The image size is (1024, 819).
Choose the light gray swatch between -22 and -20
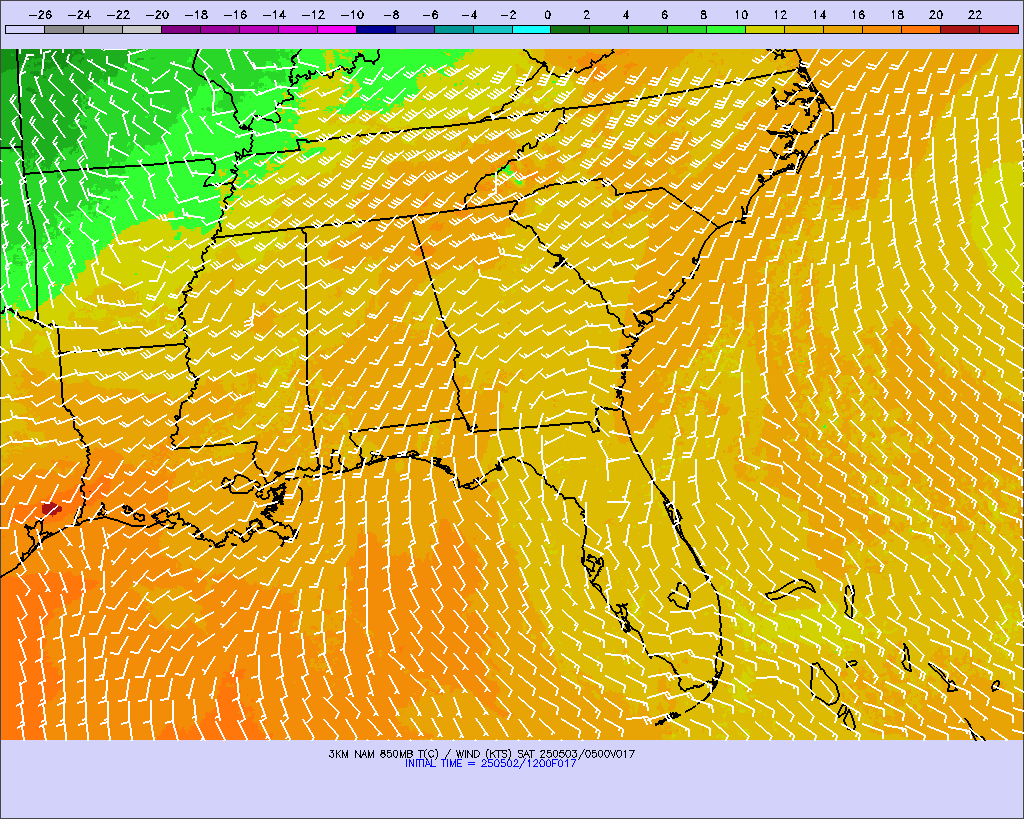pyautogui.click(x=142, y=29)
